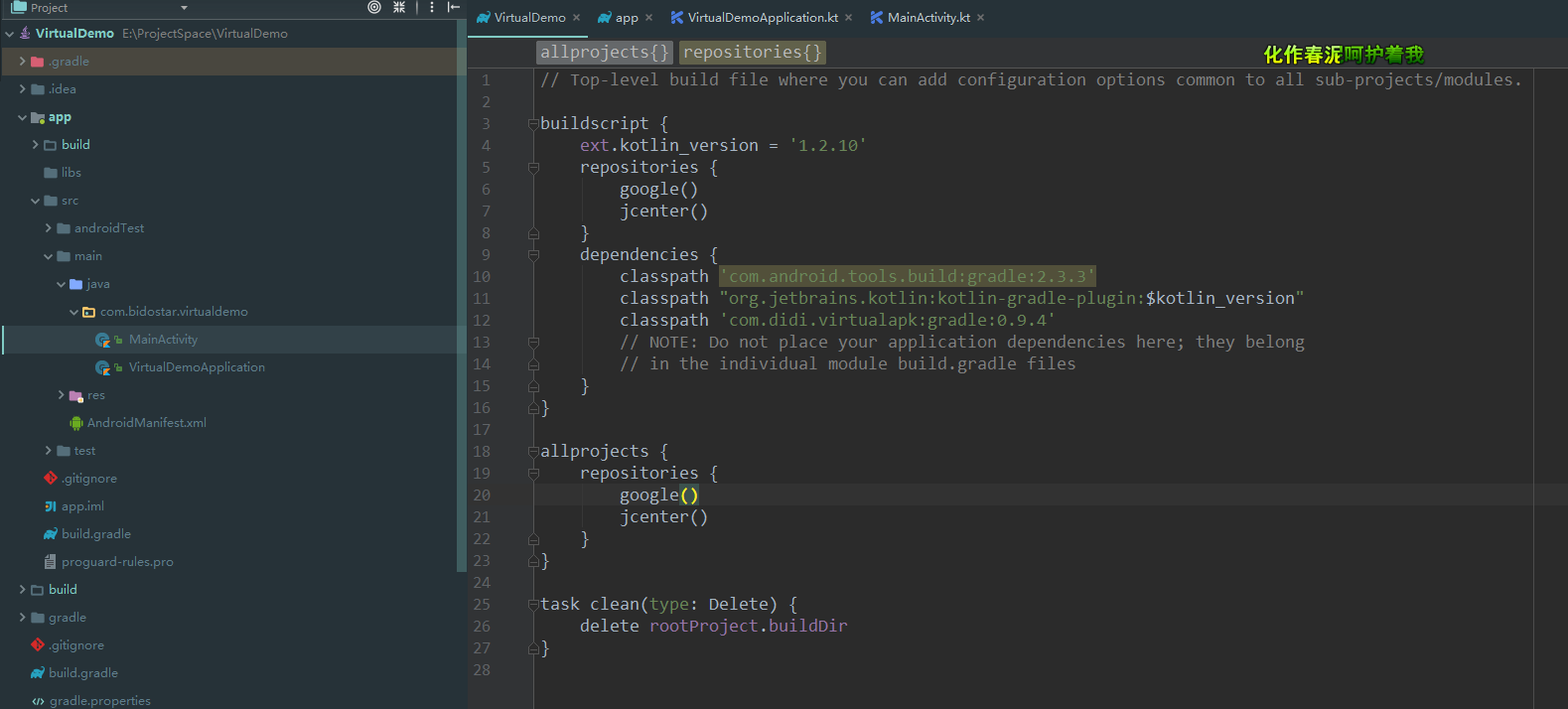The height and width of the screenshot is (709, 1568).
Task: Close the app editor tab
Action: (x=648, y=18)
